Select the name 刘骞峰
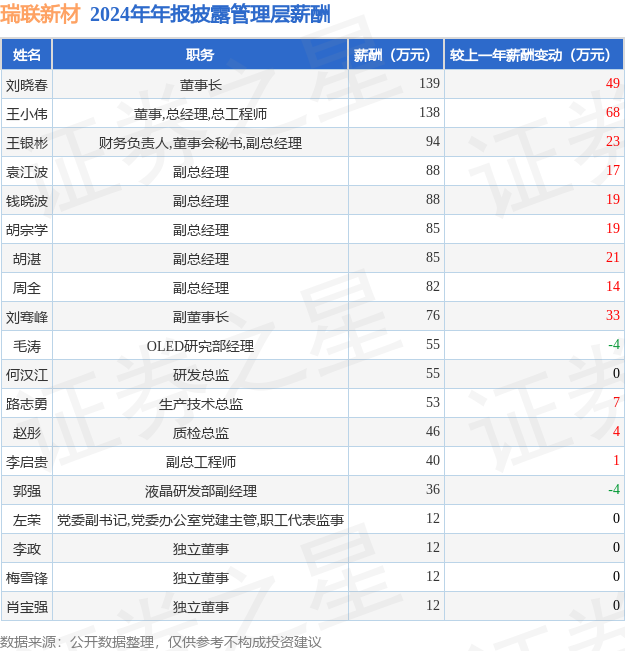 tap(27, 317)
